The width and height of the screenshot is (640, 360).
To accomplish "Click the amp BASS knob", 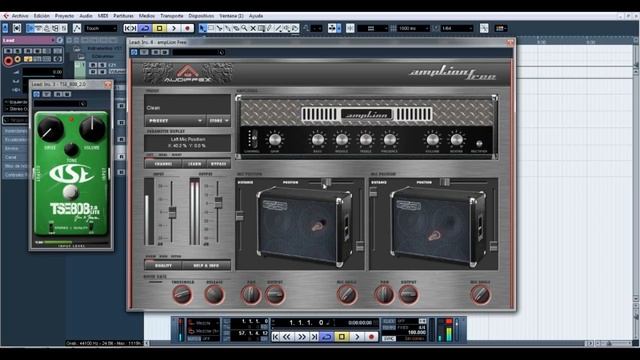I will click(318, 140).
